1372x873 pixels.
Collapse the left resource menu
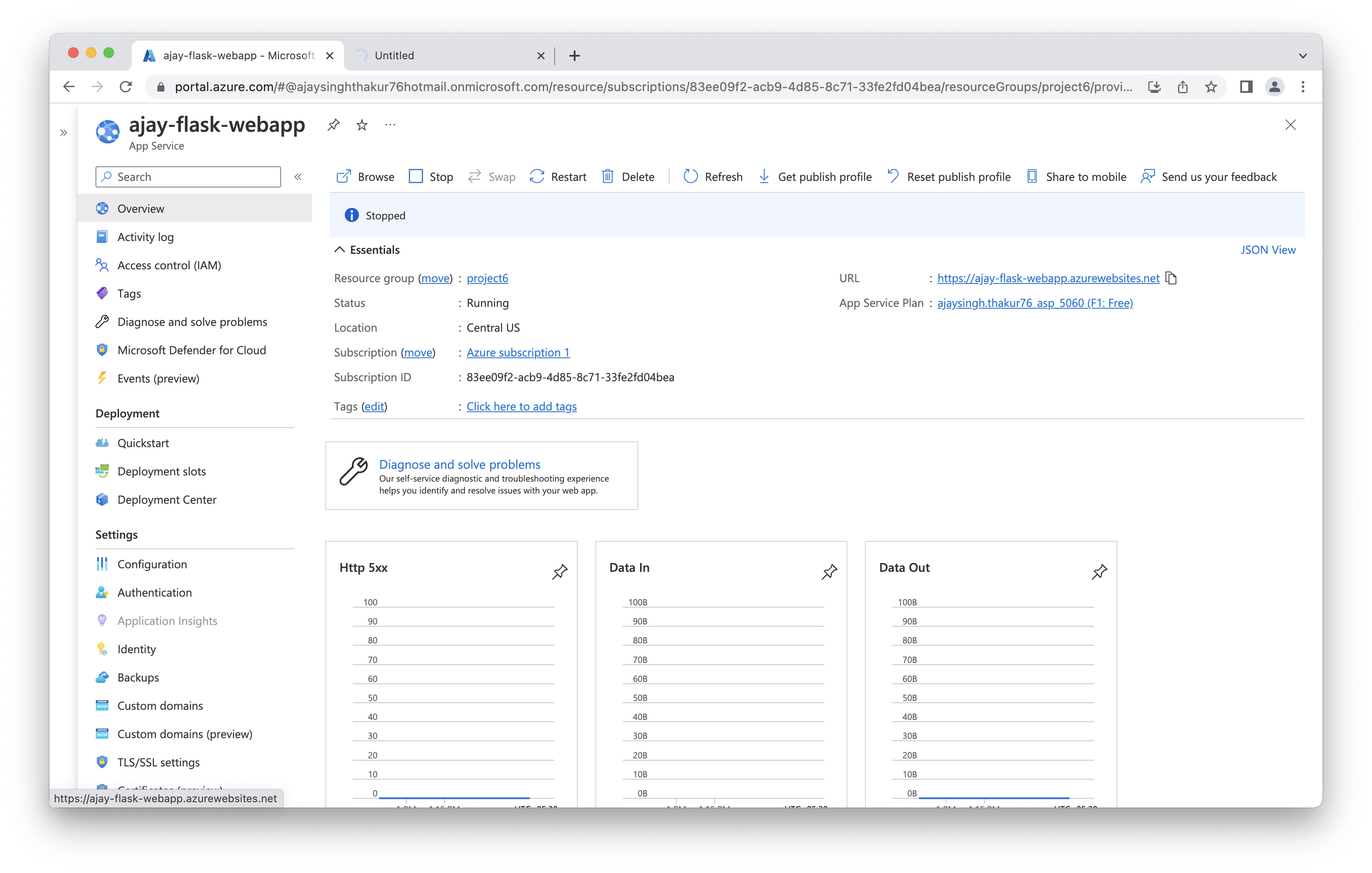(x=298, y=177)
